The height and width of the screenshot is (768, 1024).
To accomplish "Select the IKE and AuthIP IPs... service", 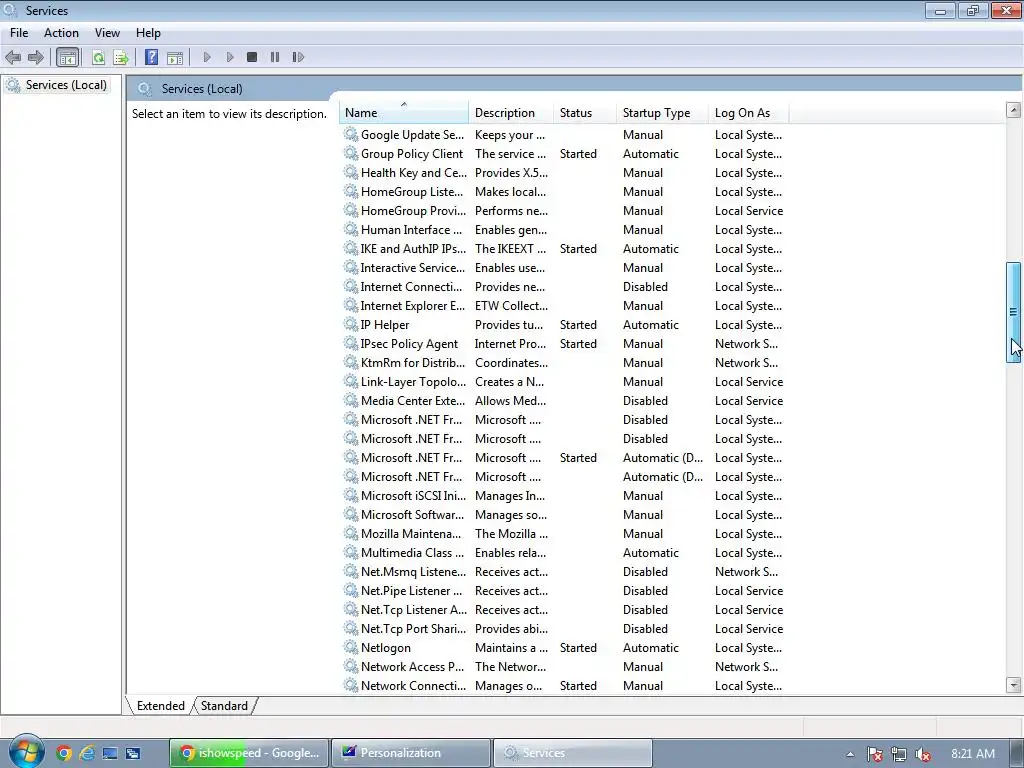I will (x=564, y=248).
